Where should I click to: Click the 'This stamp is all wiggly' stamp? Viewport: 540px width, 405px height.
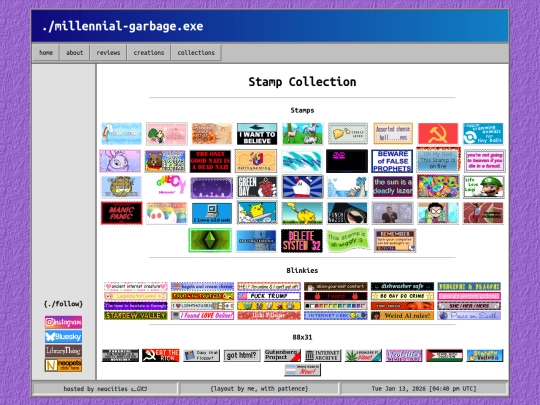(348, 239)
